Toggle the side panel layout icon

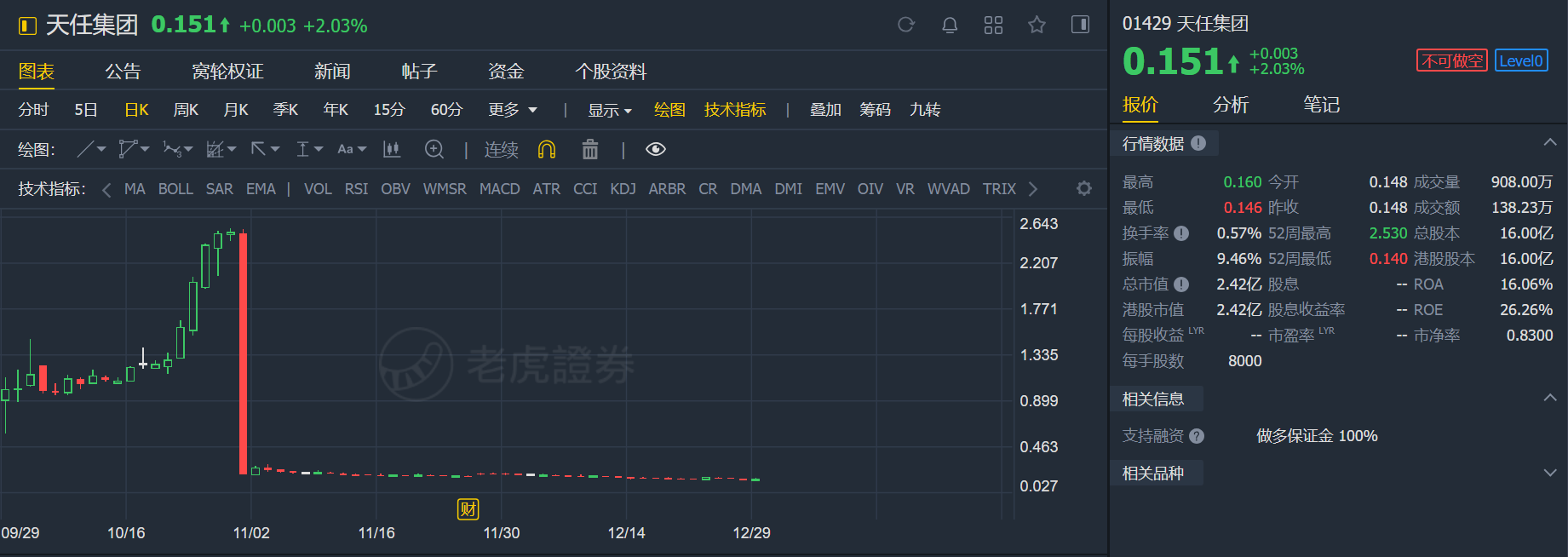(x=1080, y=25)
